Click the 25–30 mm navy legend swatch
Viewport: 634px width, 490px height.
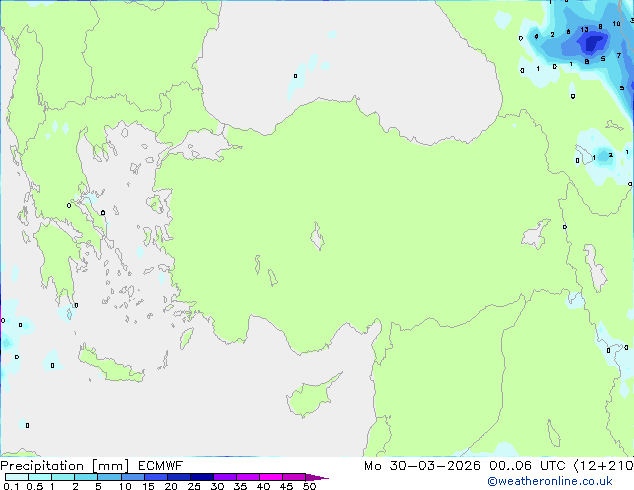[202, 477]
